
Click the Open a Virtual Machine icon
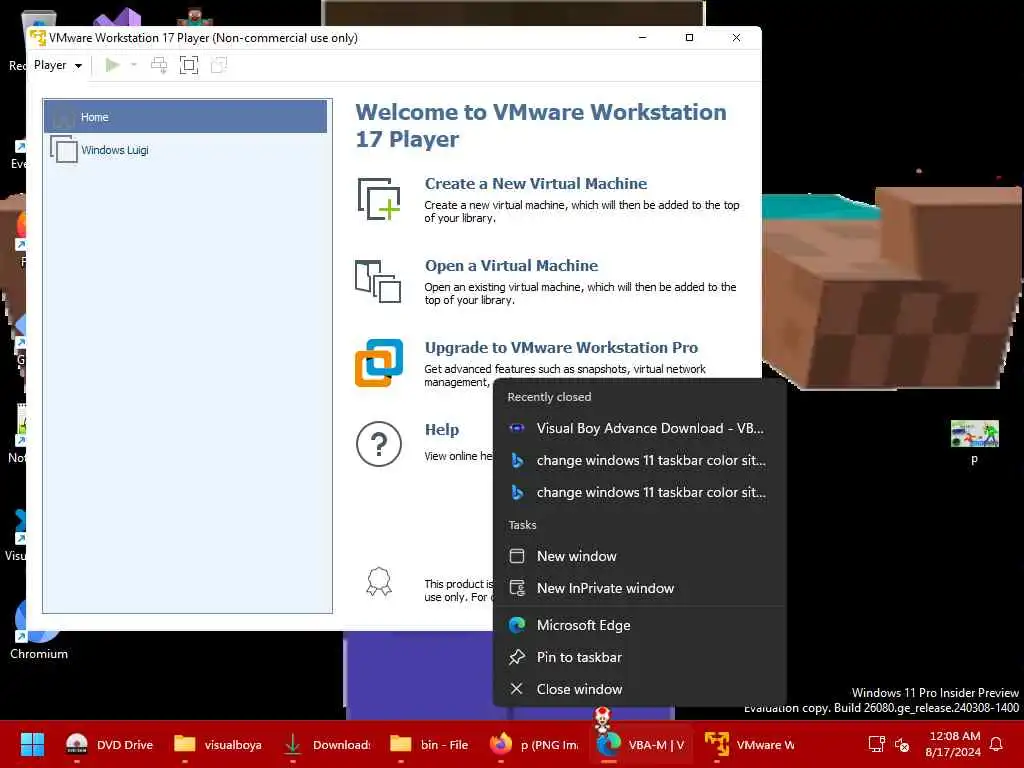pyautogui.click(x=378, y=281)
